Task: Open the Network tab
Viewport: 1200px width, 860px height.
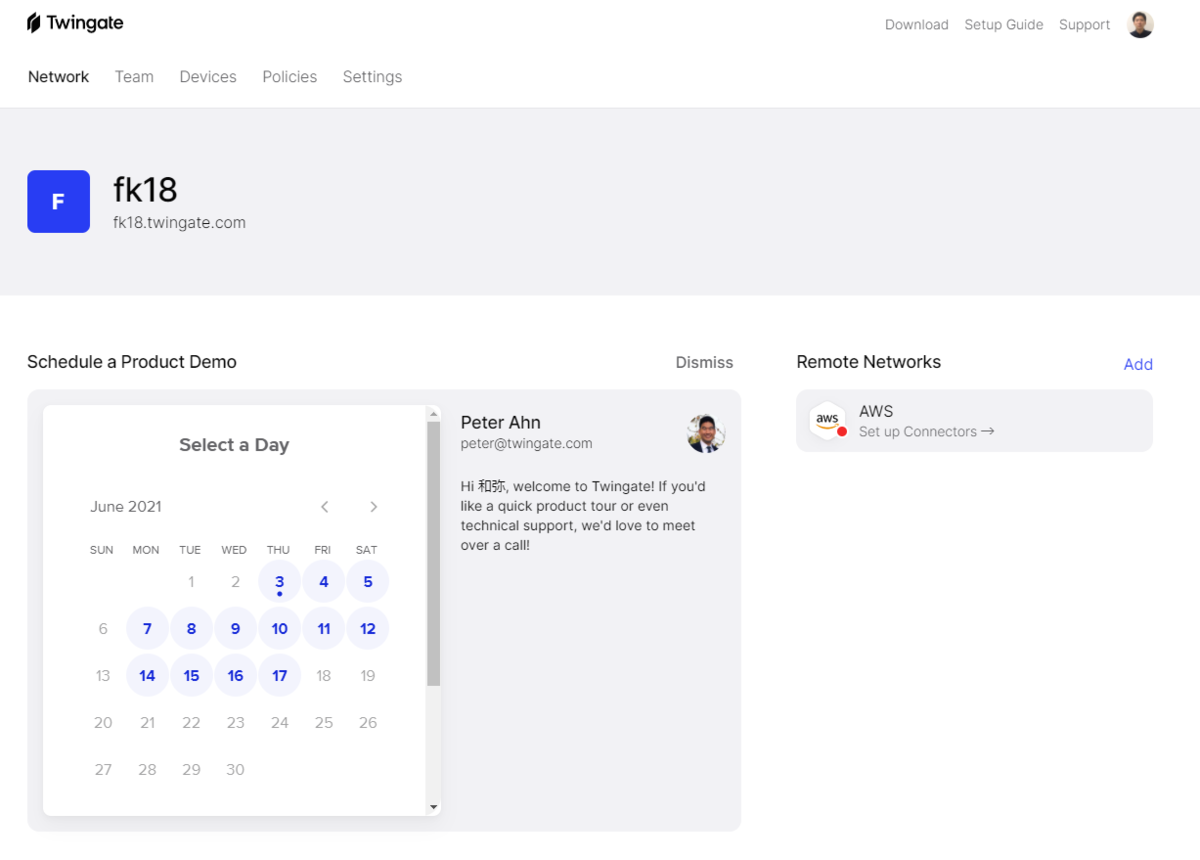Action: point(58,77)
